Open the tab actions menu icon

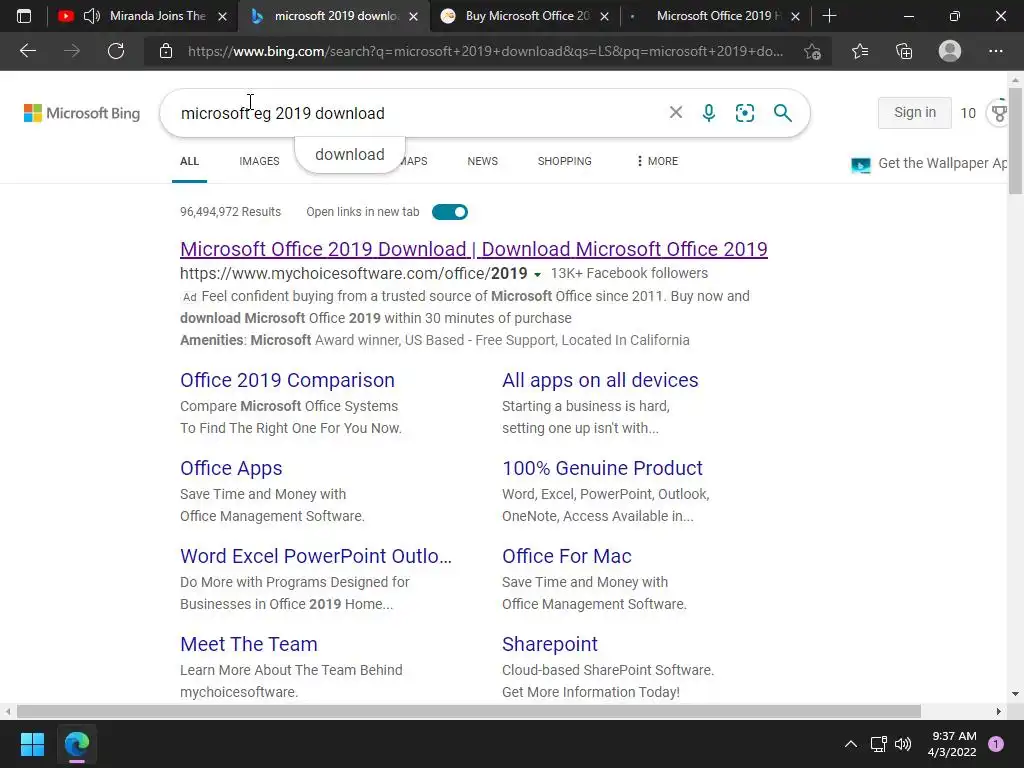(x=24, y=16)
